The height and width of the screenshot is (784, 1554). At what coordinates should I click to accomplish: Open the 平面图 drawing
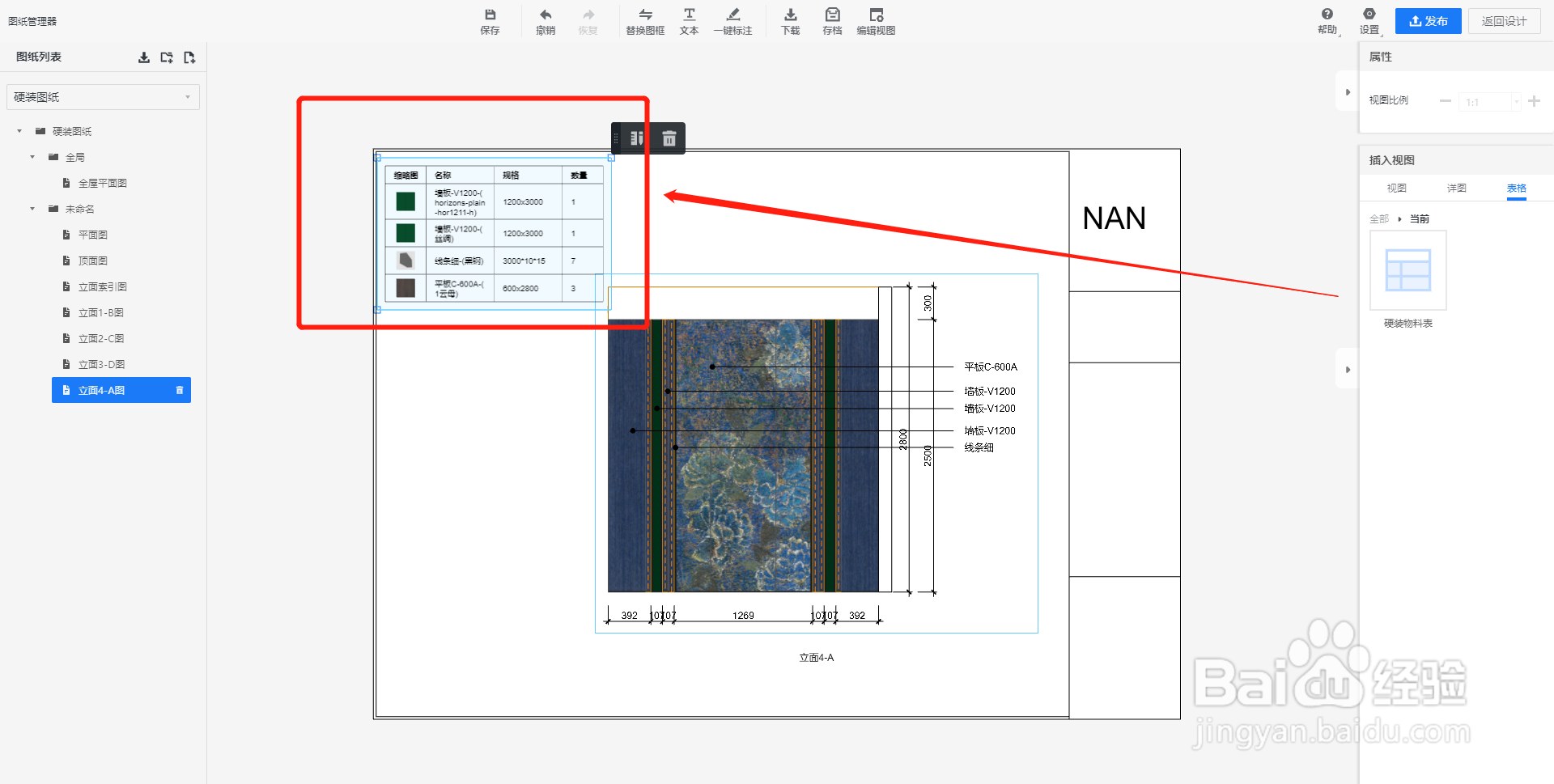93,235
